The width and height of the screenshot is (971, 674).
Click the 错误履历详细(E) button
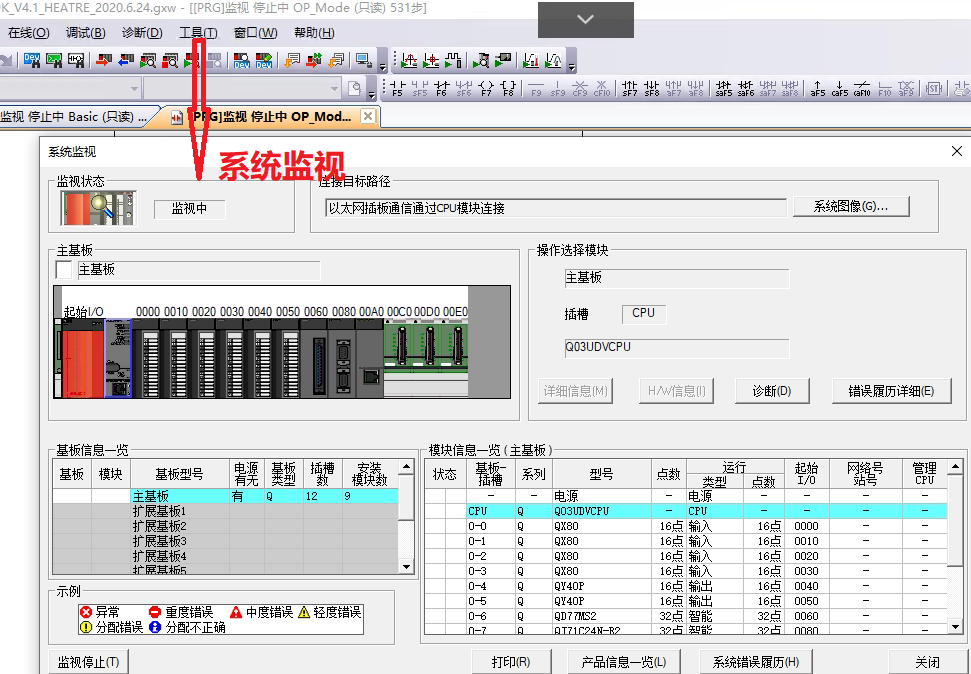point(892,391)
